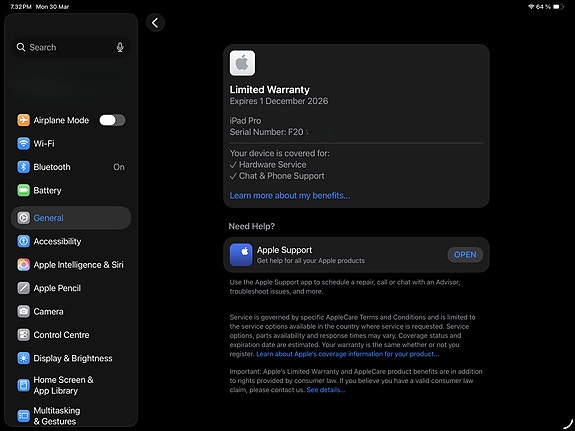Image resolution: width=575 pixels, height=431 pixels.
Task: Open Home Screen & App Library settings
Action: [x=71, y=385]
